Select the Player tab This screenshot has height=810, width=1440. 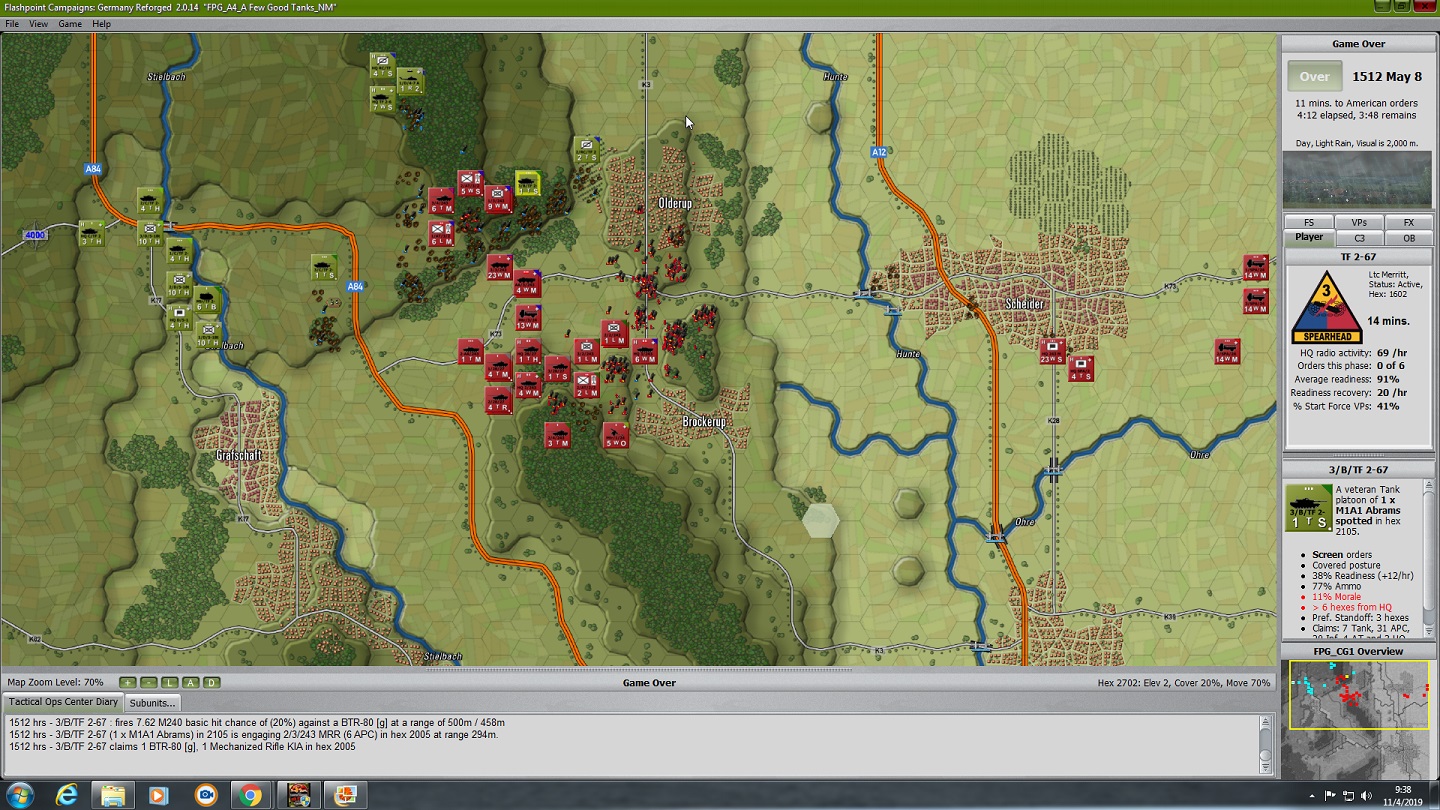tap(1309, 238)
